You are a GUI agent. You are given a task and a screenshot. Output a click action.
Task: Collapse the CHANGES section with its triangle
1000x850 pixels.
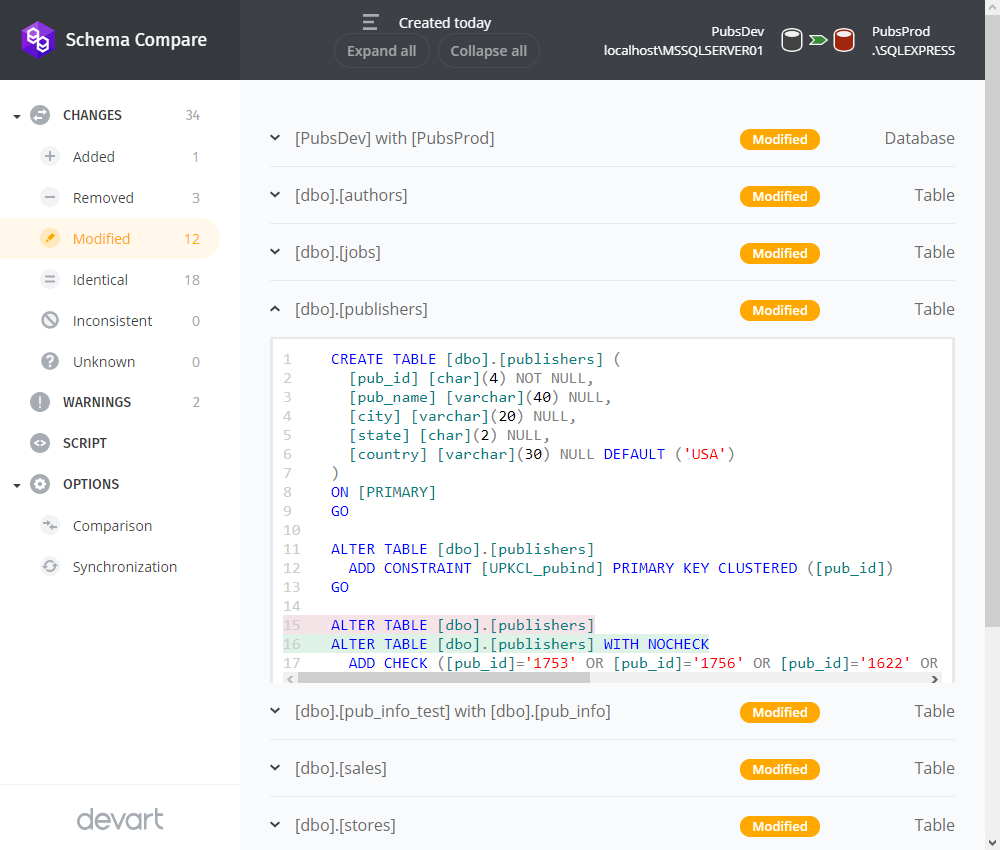(x=17, y=117)
